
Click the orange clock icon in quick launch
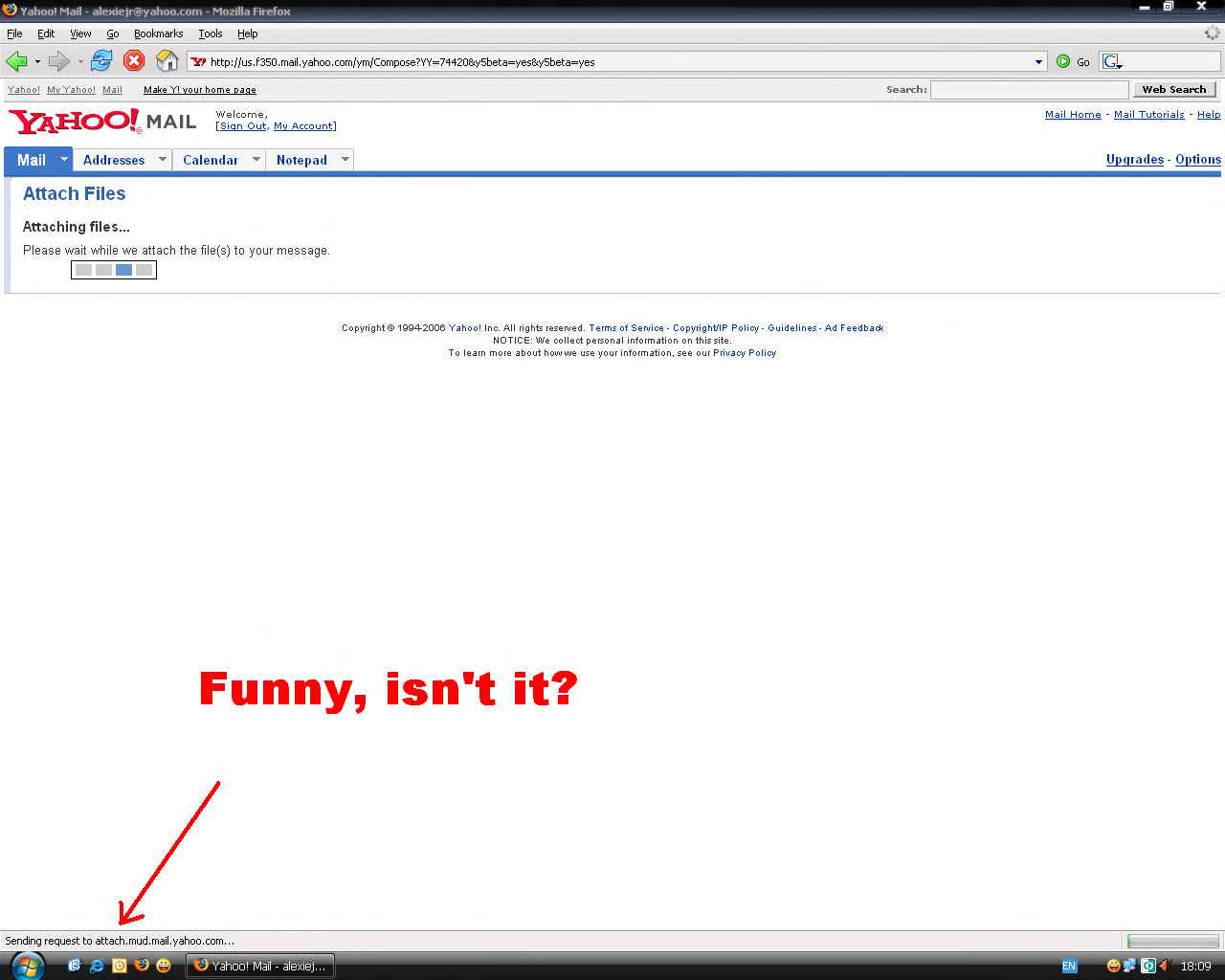(119, 966)
